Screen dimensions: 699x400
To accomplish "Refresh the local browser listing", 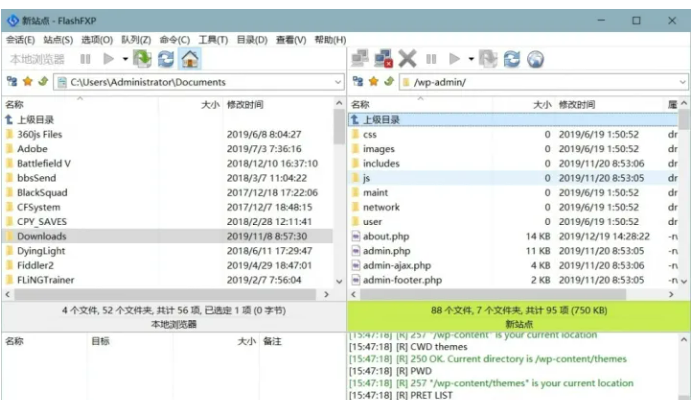I will 166,59.
